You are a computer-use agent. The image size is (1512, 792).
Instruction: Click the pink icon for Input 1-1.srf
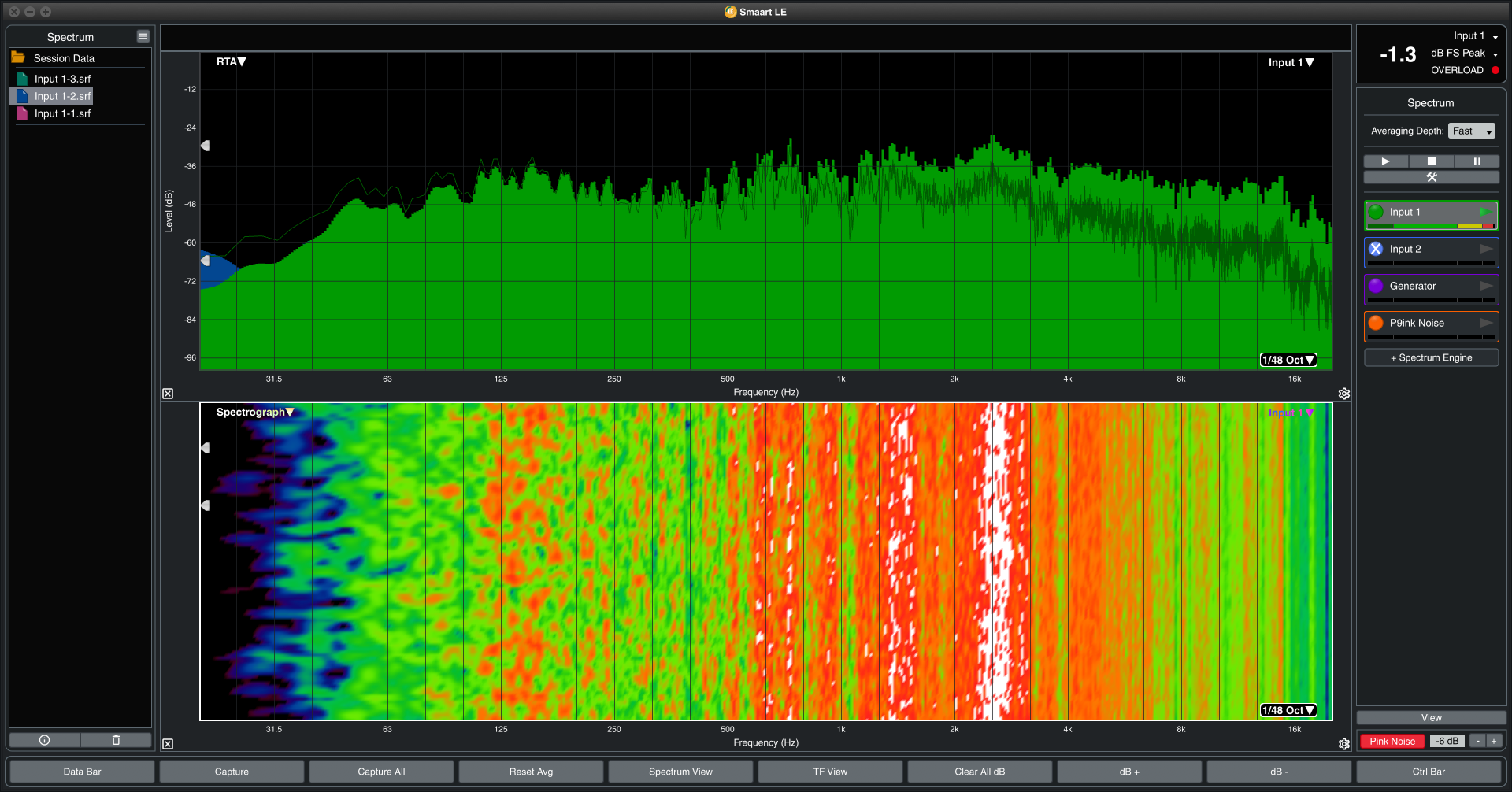point(22,113)
